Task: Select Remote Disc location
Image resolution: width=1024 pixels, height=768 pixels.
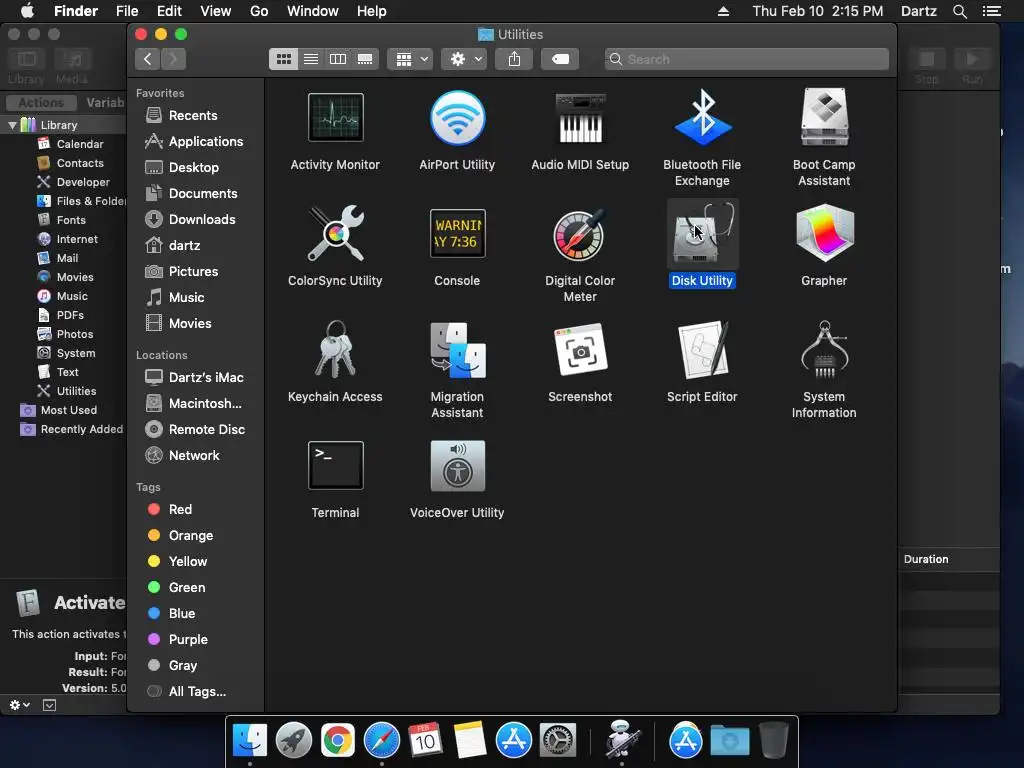Action: 195,430
